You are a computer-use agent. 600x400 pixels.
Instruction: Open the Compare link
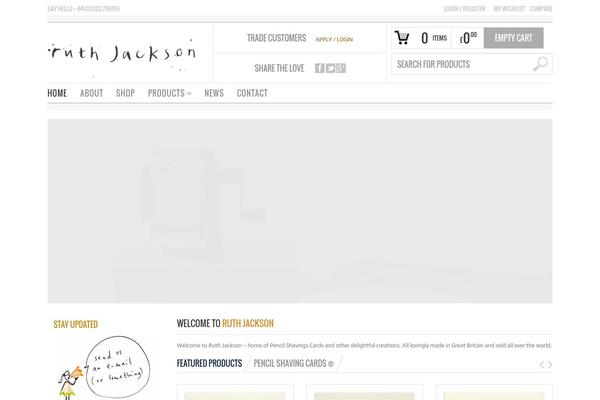coord(541,8)
